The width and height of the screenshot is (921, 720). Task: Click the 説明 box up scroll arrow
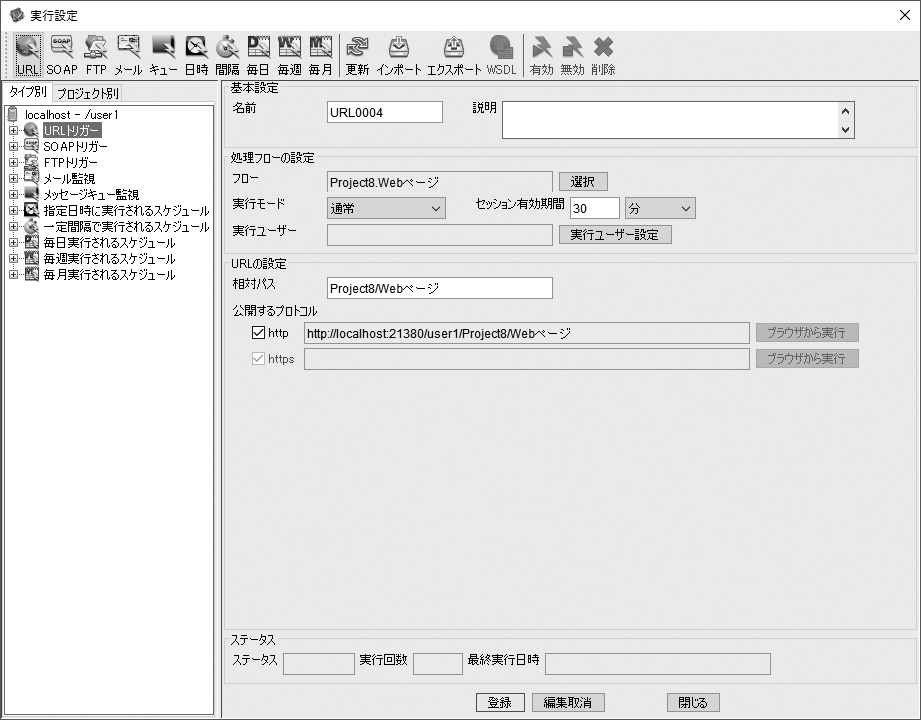coord(845,111)
